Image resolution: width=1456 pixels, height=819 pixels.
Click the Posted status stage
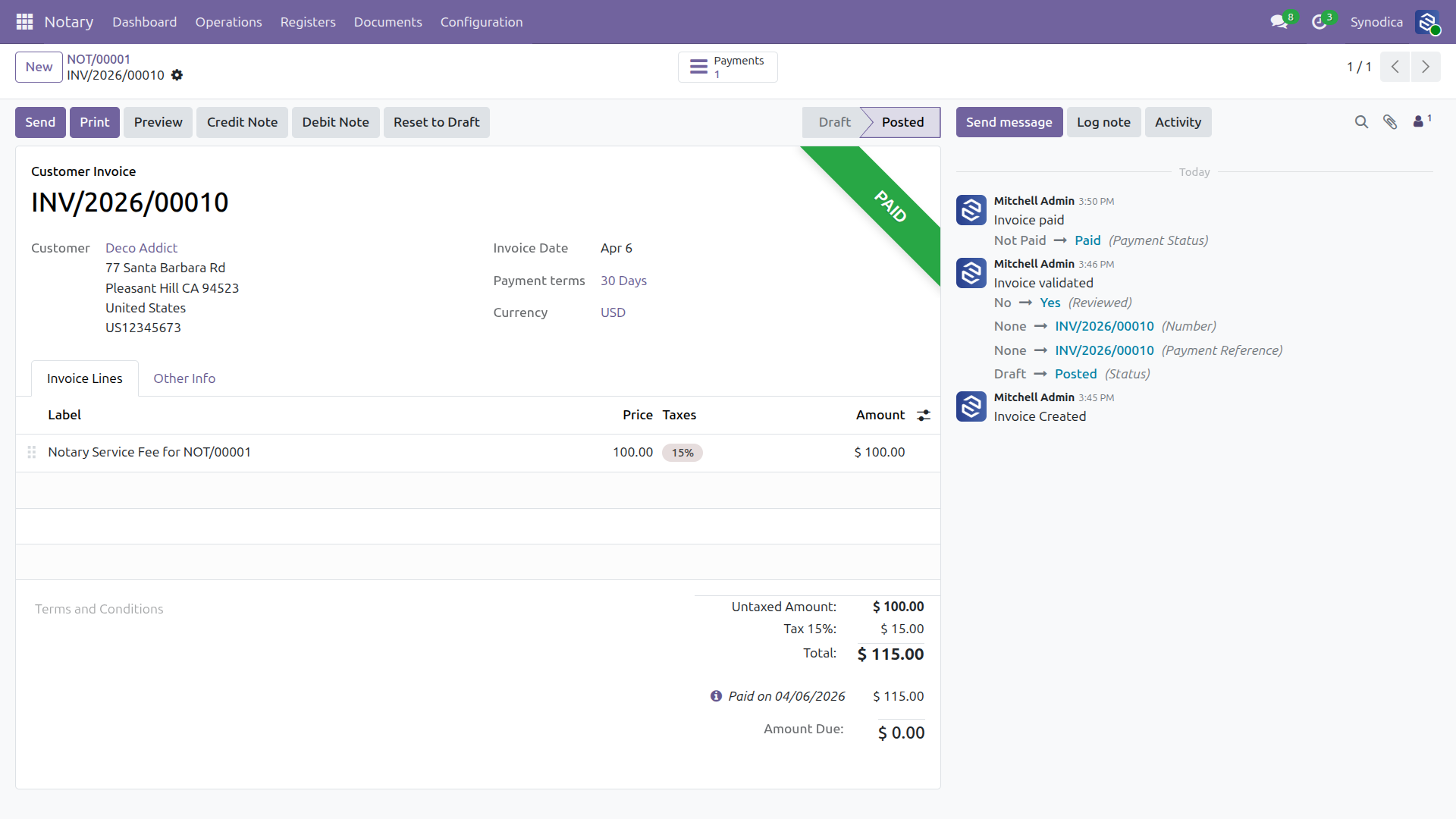(x=902, y=122)
